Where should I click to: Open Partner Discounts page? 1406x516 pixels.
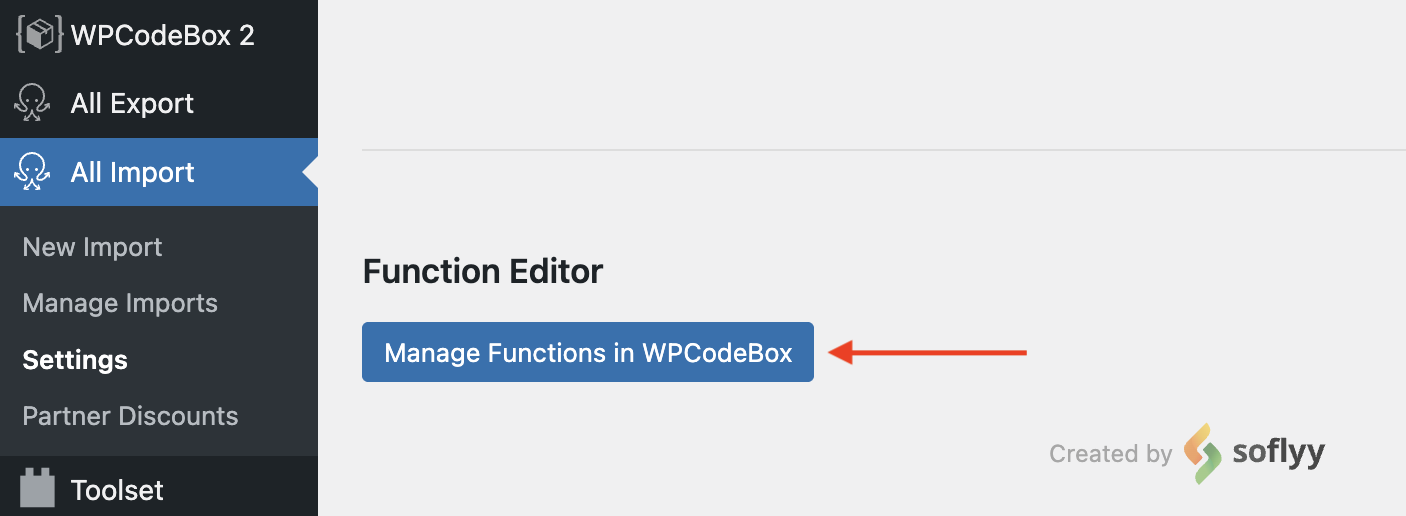point(130,416)
